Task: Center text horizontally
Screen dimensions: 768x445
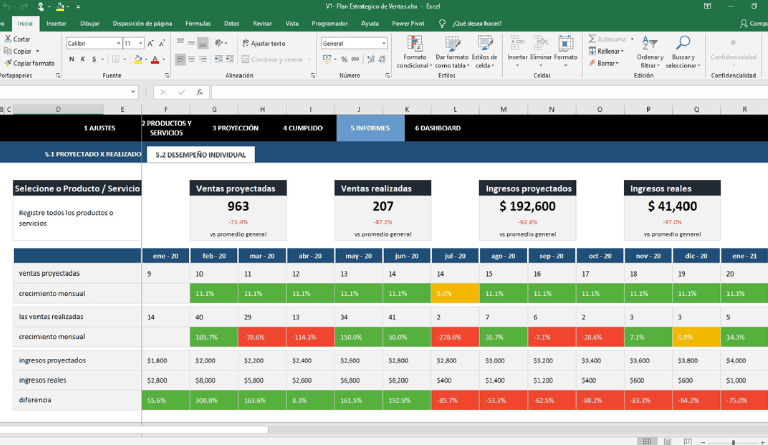Action: point(192,59)
